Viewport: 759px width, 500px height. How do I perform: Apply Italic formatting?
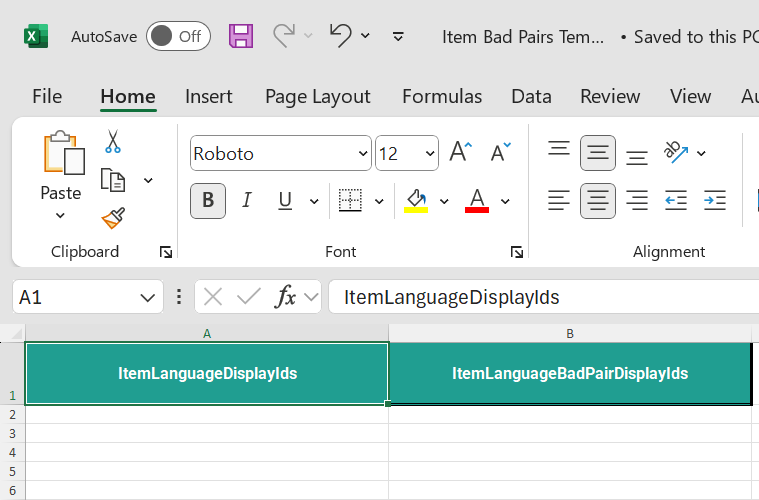coord(246,201)
